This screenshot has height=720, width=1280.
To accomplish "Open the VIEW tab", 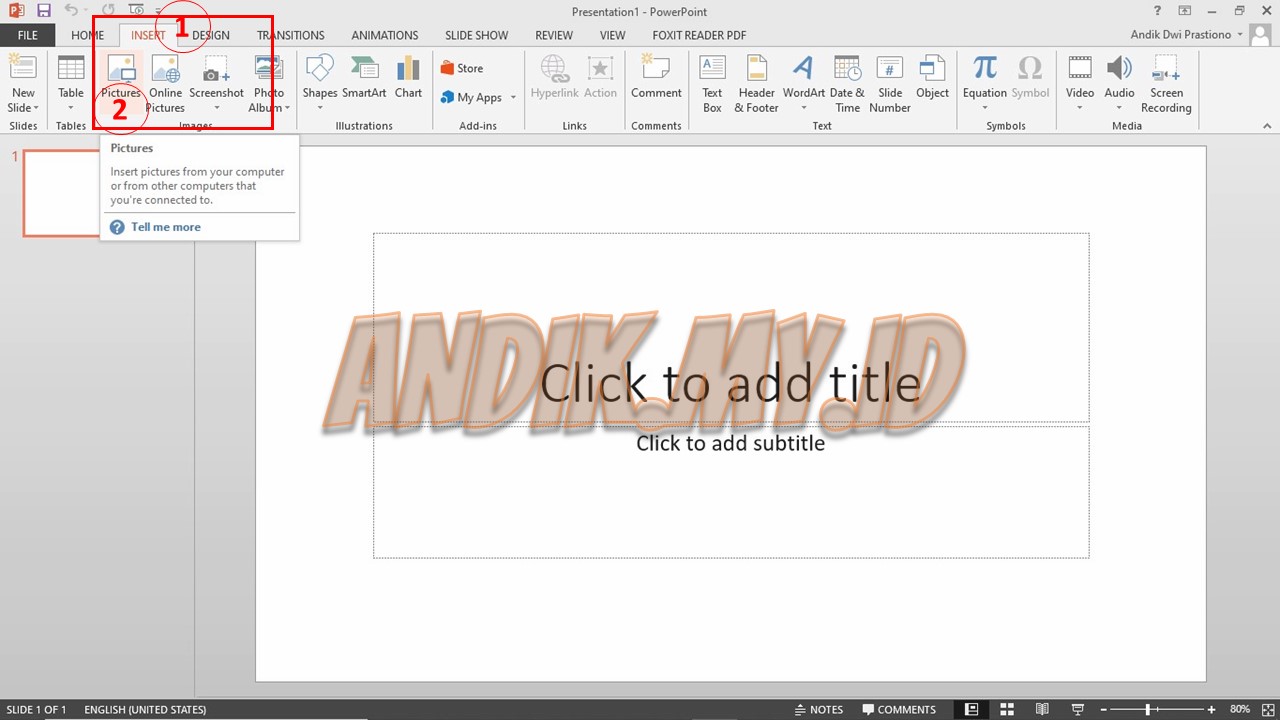I will [x=613, y=35].
